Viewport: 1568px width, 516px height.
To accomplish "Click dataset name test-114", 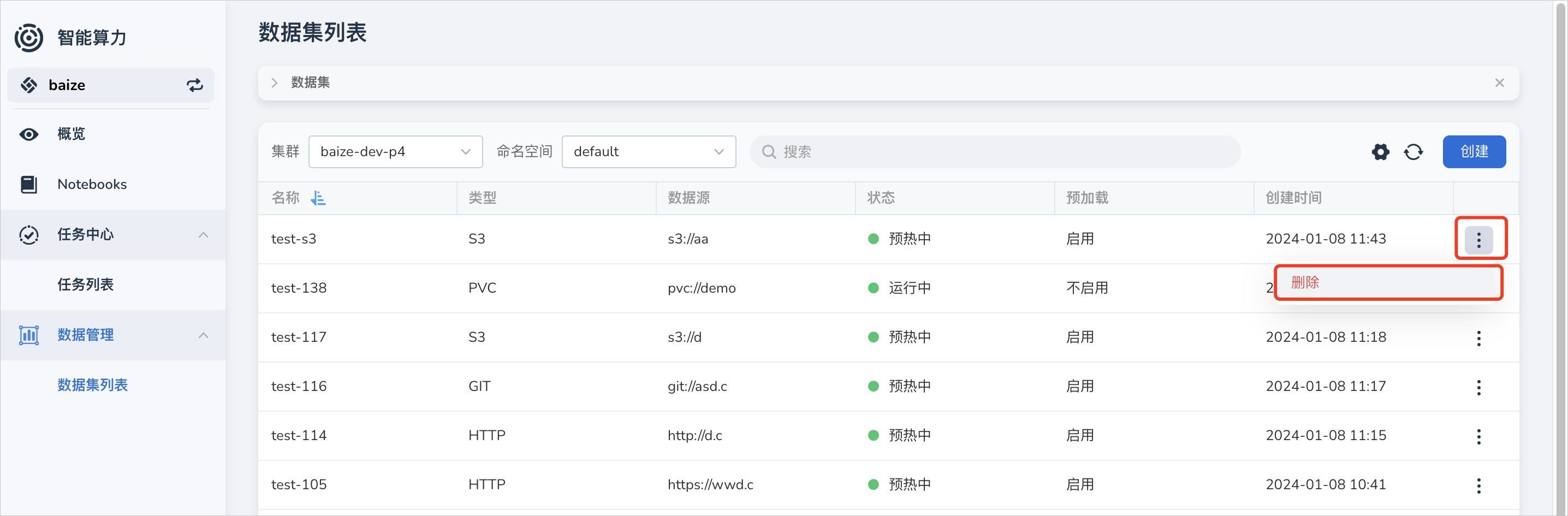I will click(299, 436).
